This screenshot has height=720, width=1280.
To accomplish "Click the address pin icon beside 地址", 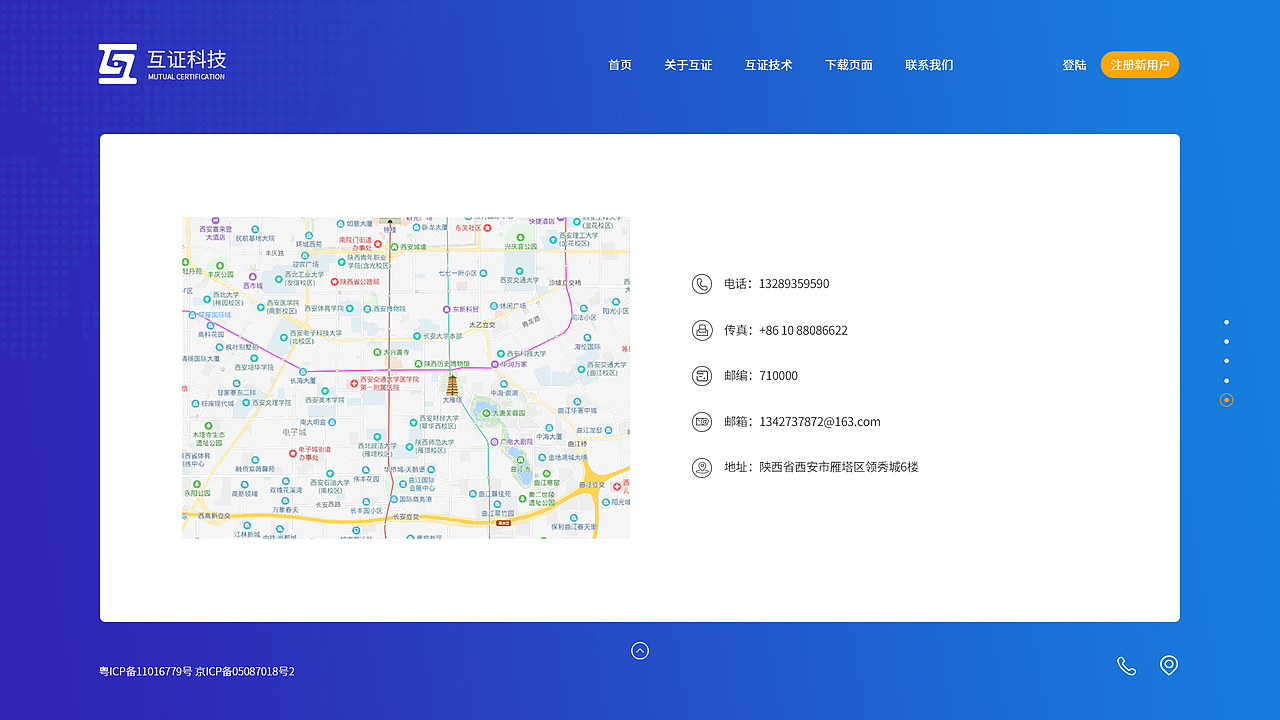I will (701, 467).
